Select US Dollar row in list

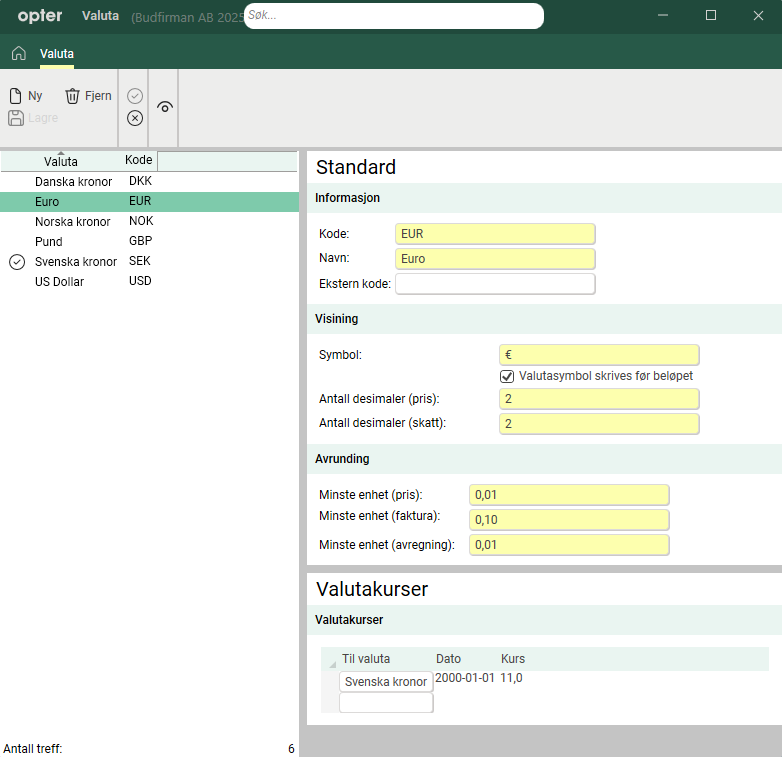[60, 282]
